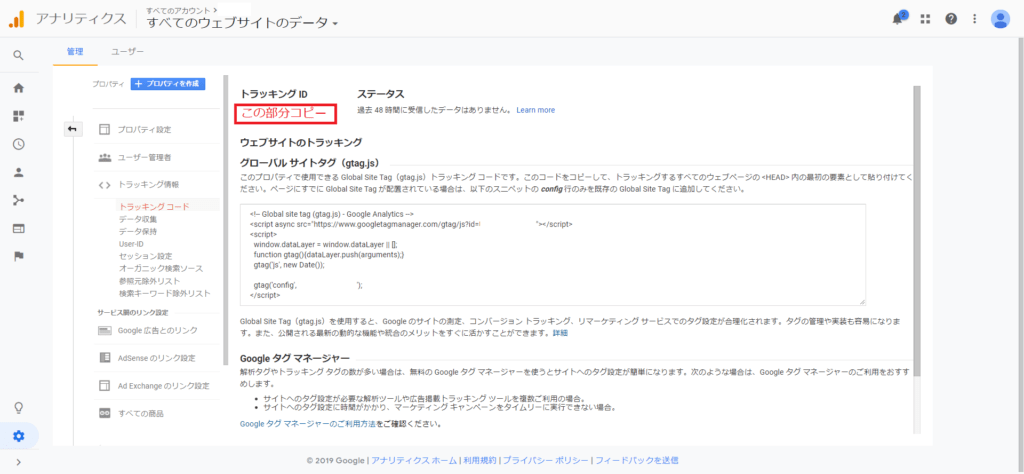
Task: Click プロパティ設定 layout icon
Action: 104,129
